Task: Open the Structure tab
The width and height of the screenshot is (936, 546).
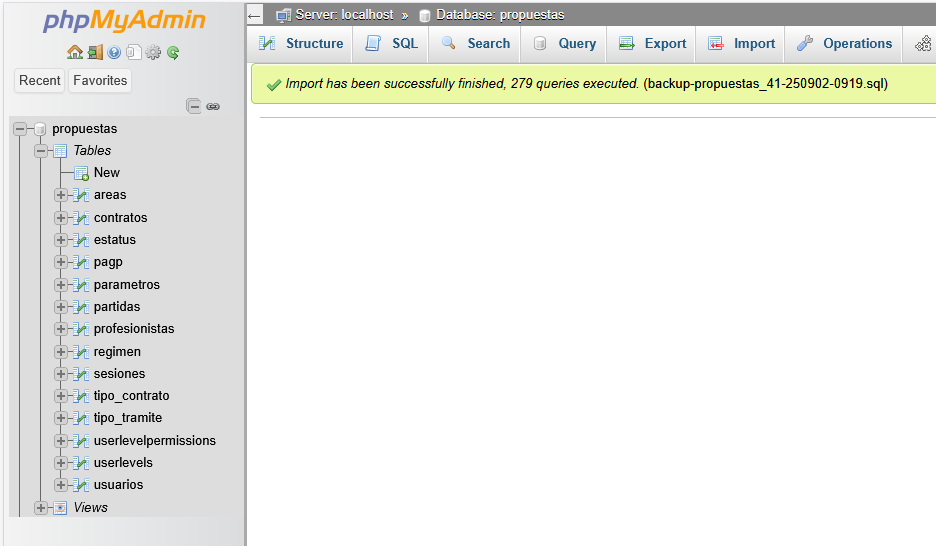Action: click(x=301, y=44)
